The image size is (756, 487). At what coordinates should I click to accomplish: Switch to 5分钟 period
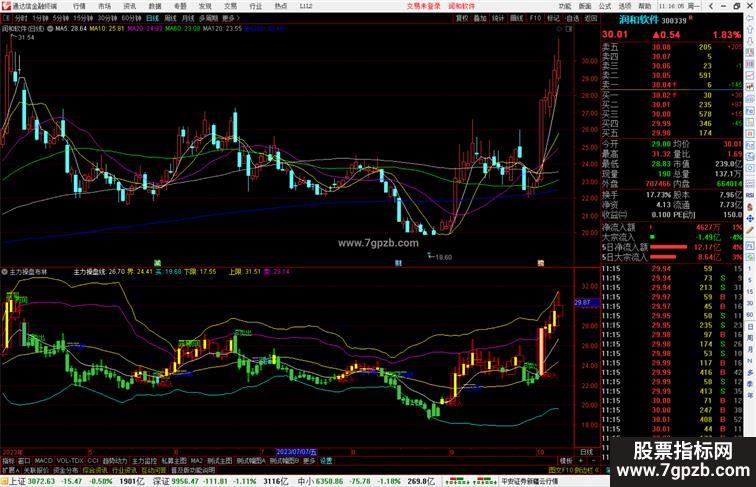tap(61, 18)
